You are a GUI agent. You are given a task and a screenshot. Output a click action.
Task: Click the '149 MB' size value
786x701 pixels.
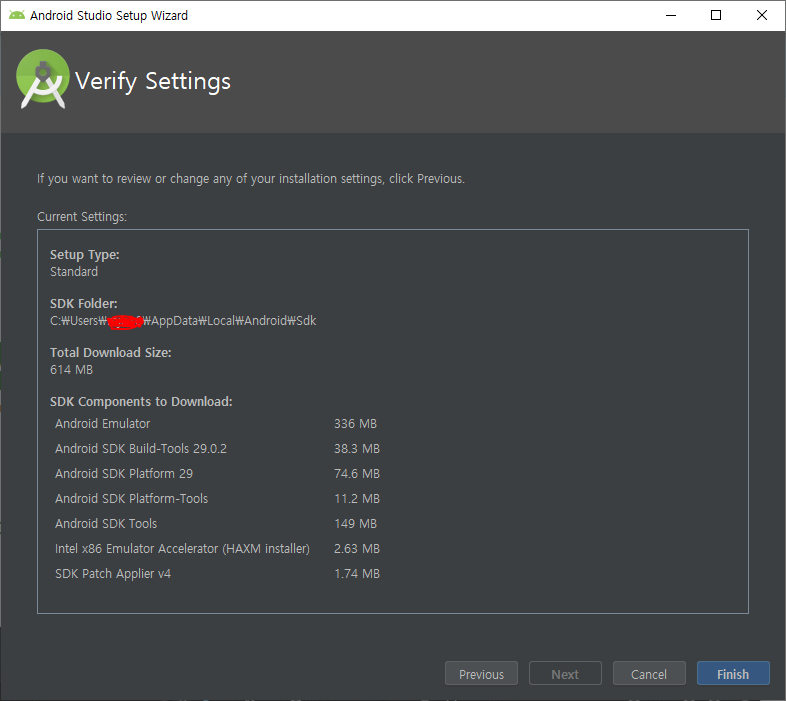pyautogui.click(x=355, y=524)
